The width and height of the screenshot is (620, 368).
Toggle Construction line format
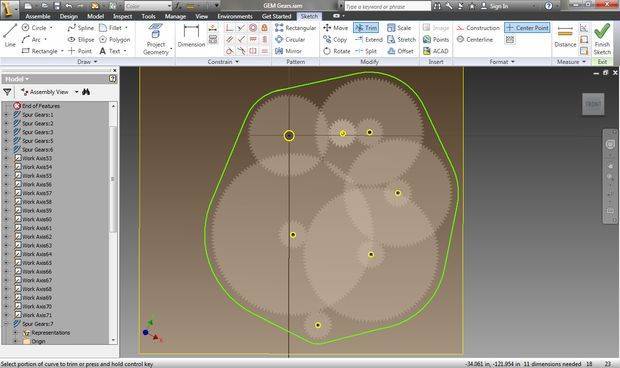pos(478,28)
